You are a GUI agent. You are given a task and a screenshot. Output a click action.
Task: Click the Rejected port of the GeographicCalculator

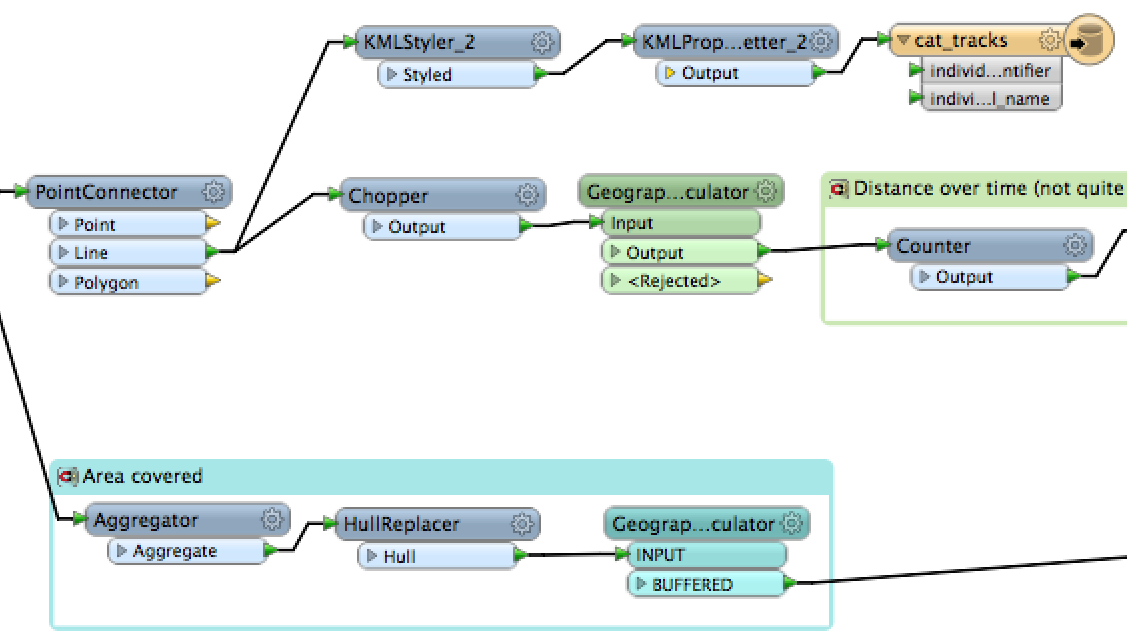673,281
